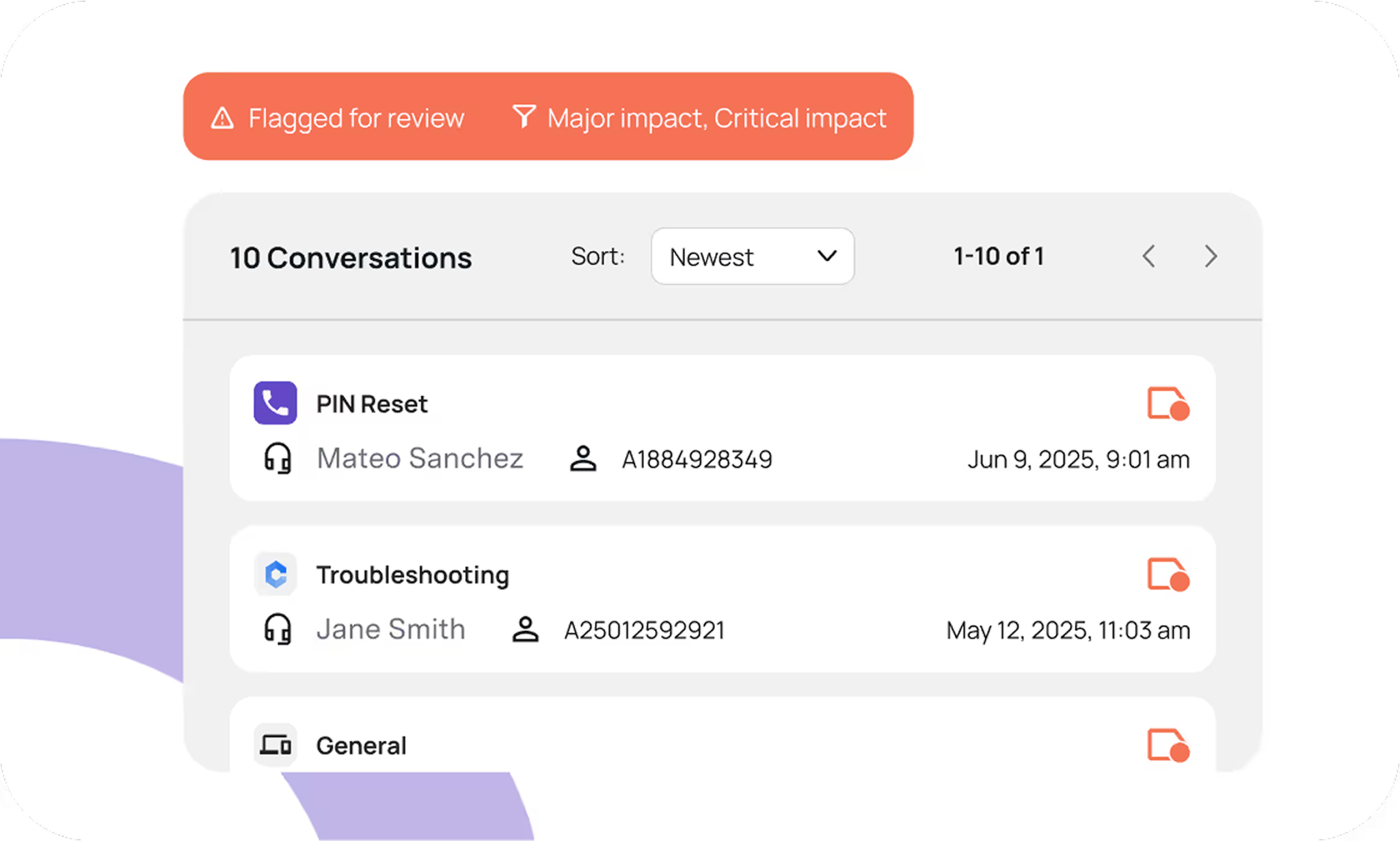The height and width of the screenshot is (841, 1400).
Task: Click the Troubleshooting flag icon
Action: 1168,574
